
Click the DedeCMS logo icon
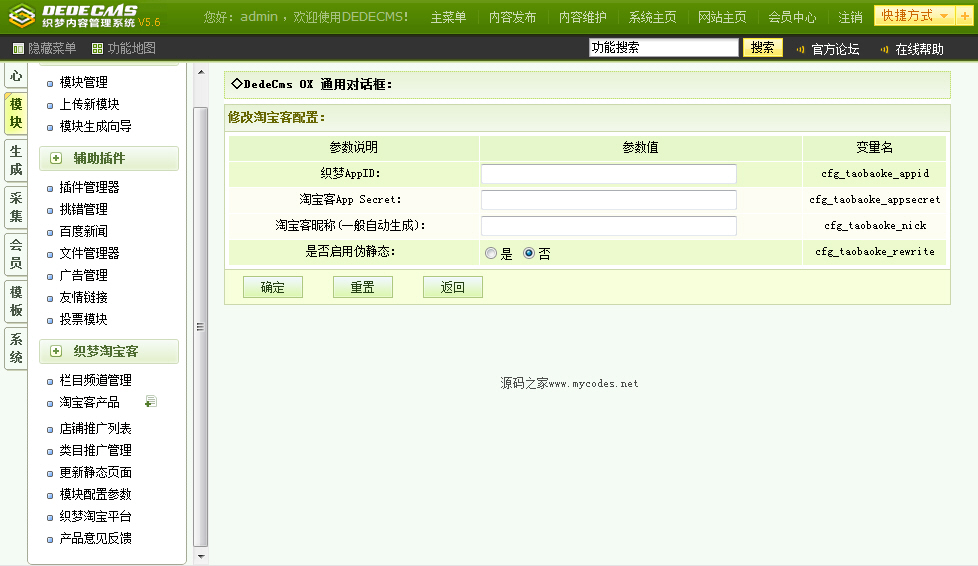[22, 16]
